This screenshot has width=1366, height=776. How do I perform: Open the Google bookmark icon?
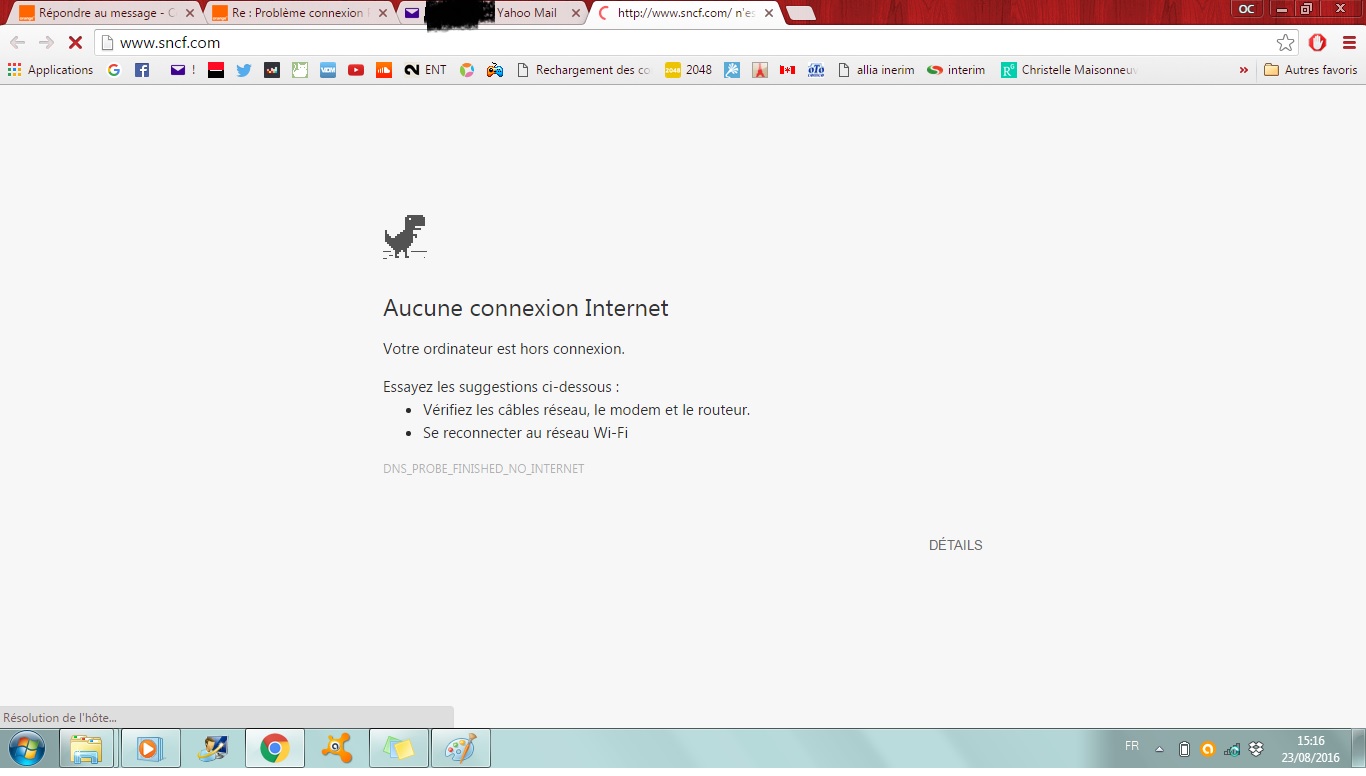point(114,70)
